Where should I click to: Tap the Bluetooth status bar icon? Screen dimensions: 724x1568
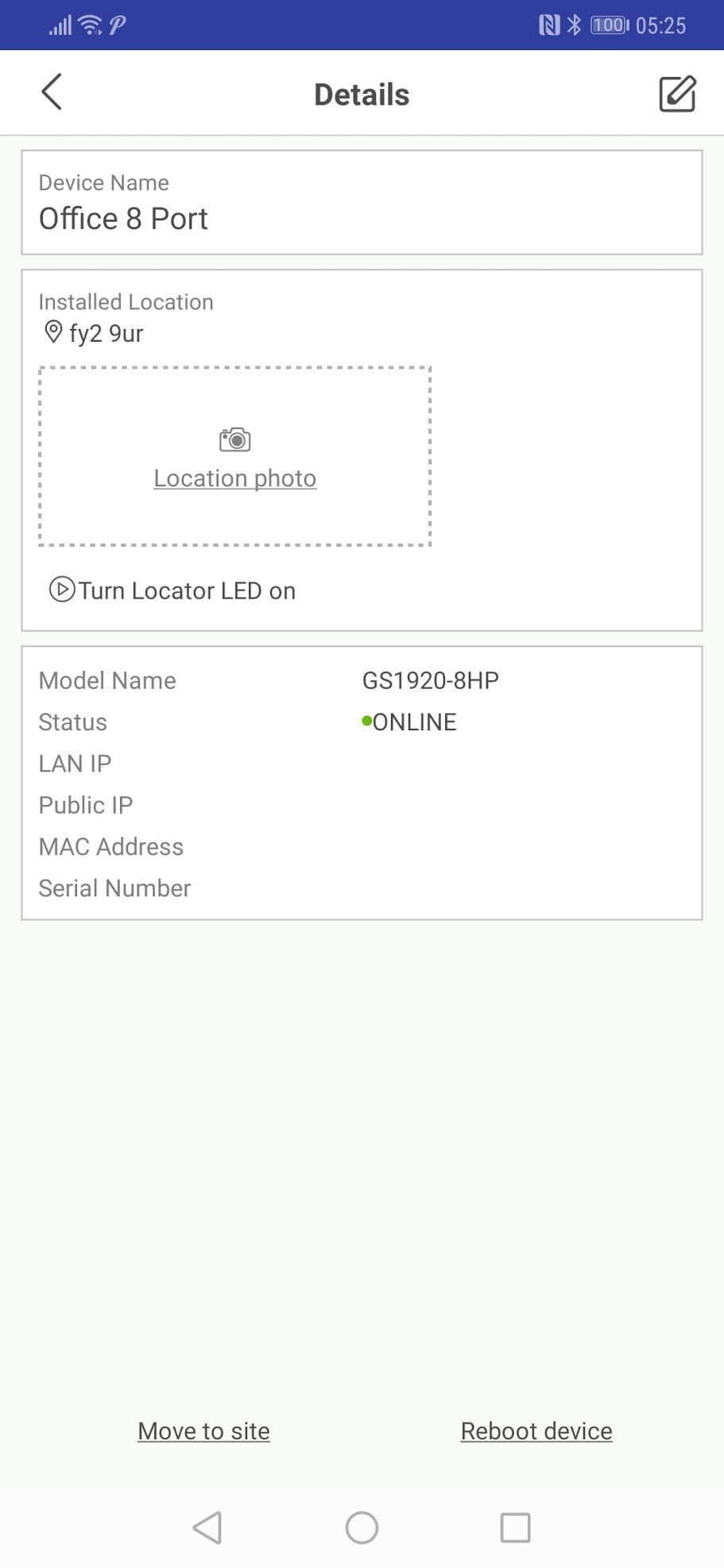pos(574,25)
